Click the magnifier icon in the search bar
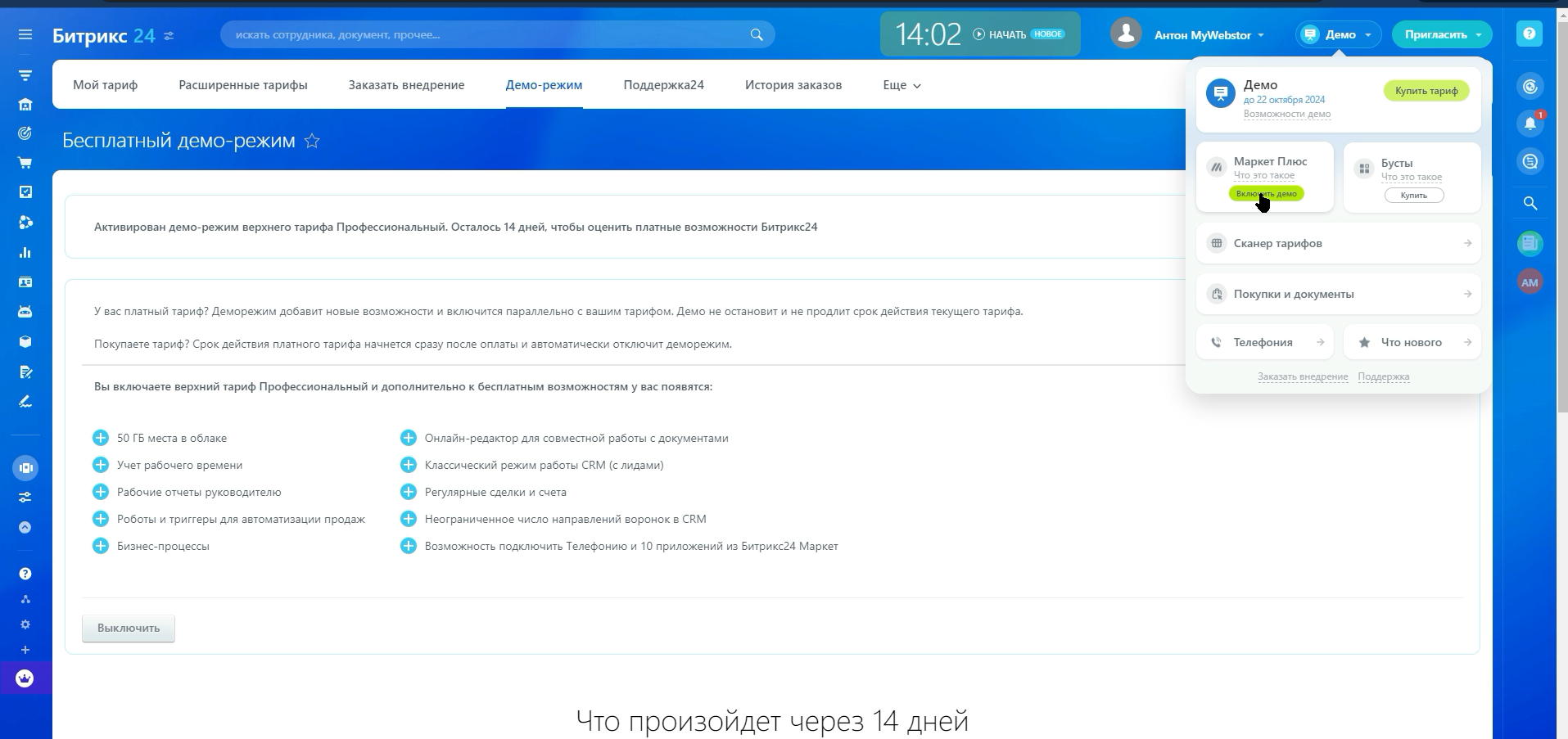The width and height of the screenshot is (1568, 739). tap(757, 34)
